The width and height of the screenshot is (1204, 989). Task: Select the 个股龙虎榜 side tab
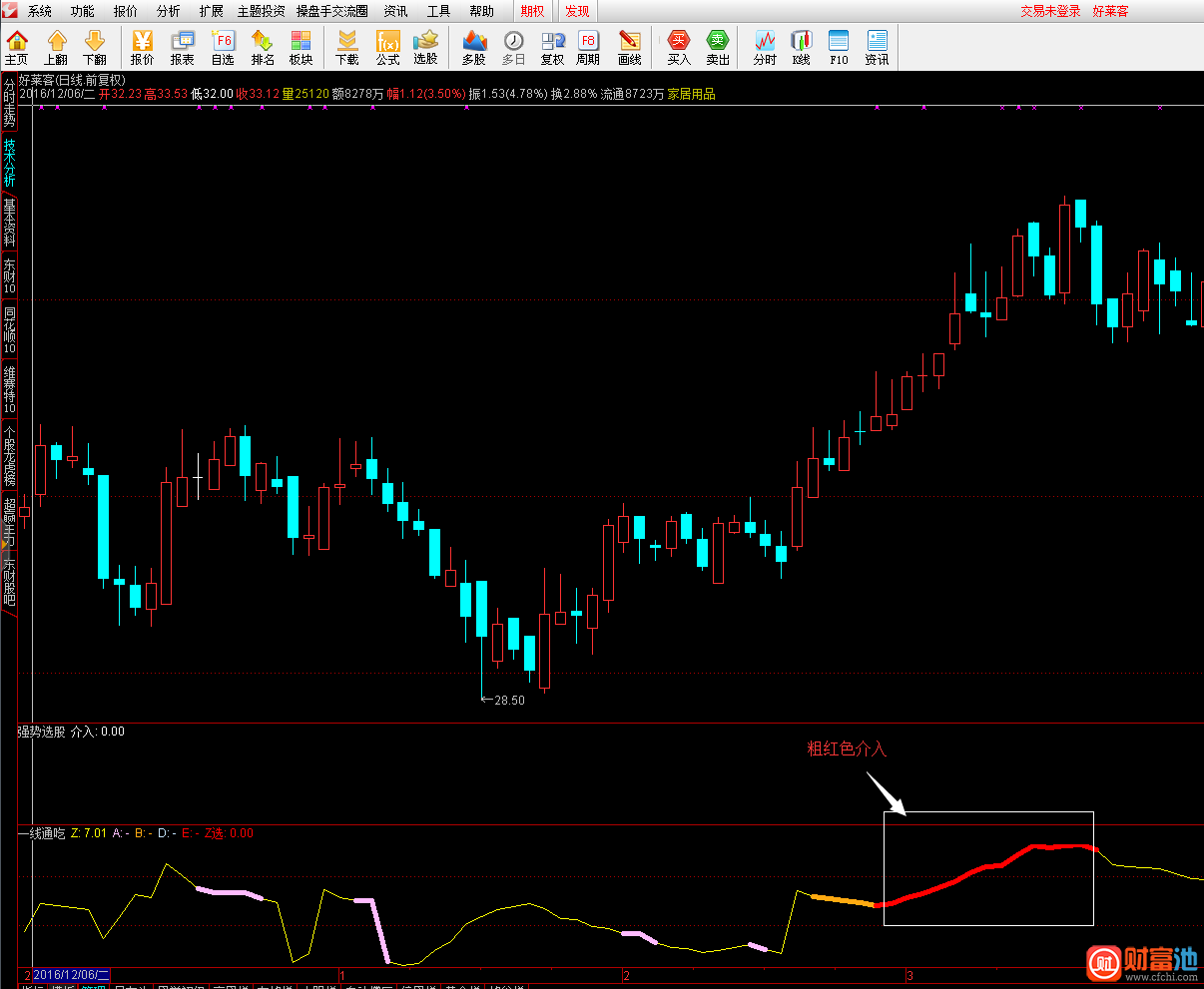pyautogui.click(x=9, y=456)
